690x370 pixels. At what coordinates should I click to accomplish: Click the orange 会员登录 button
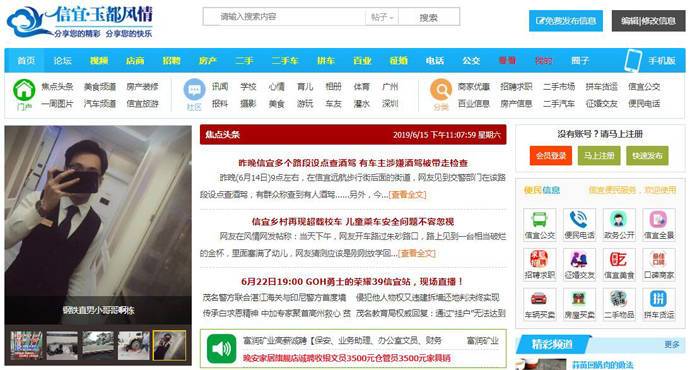click(x=551, y=156)
